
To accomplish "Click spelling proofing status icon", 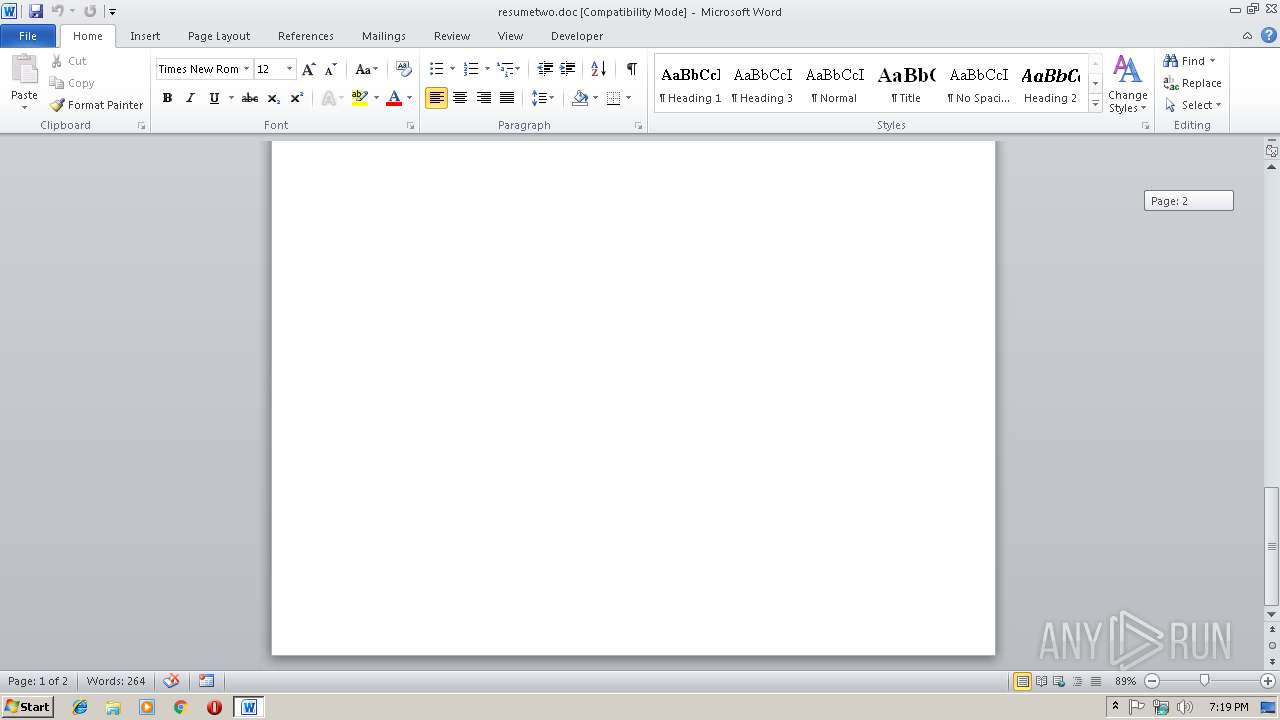I will [x=172, y=681].
